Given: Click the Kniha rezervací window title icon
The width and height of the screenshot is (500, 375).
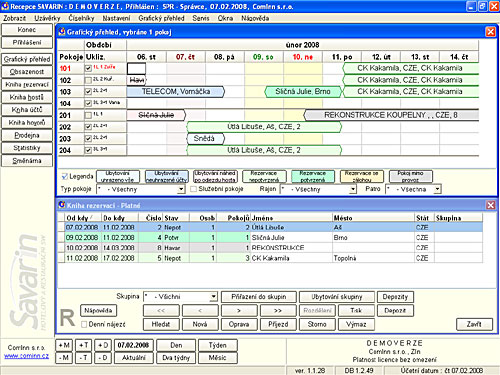Looking at the screenshot, I should [x=62, y=205].
